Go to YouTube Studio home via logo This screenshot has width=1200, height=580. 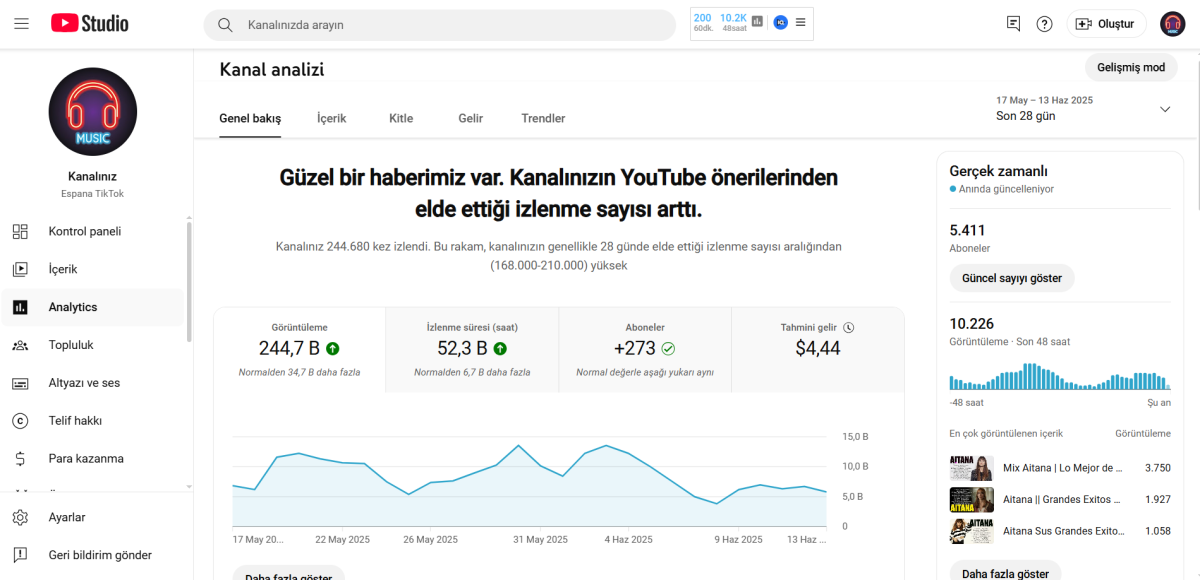[x=90, y=23]
